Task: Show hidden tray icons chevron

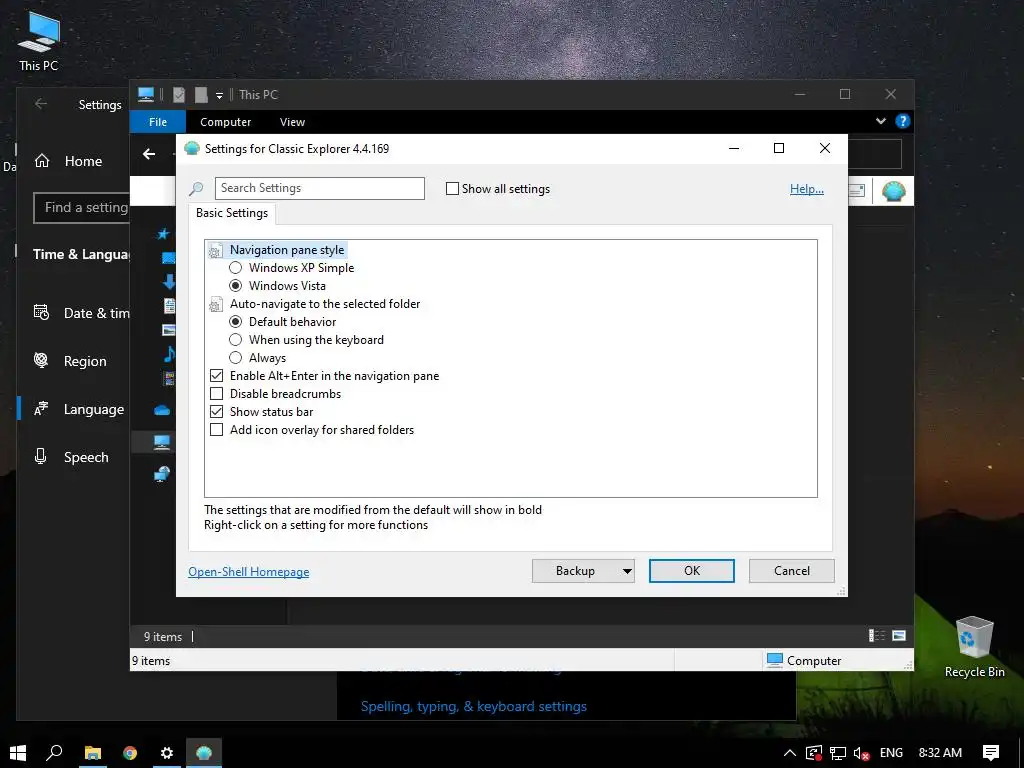Action: pyautogui.click(x=790, y=753)
